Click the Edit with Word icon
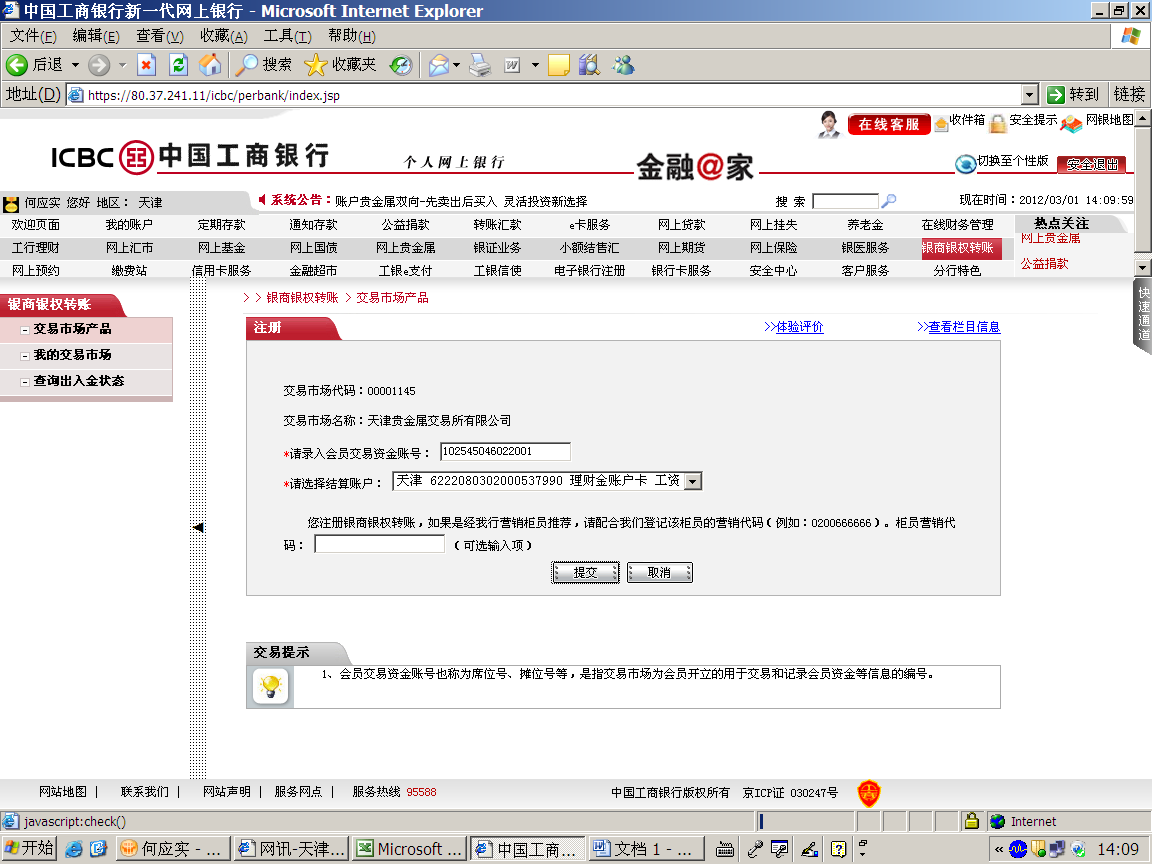Screen dimensions: 1152x864 coord(512,65)
